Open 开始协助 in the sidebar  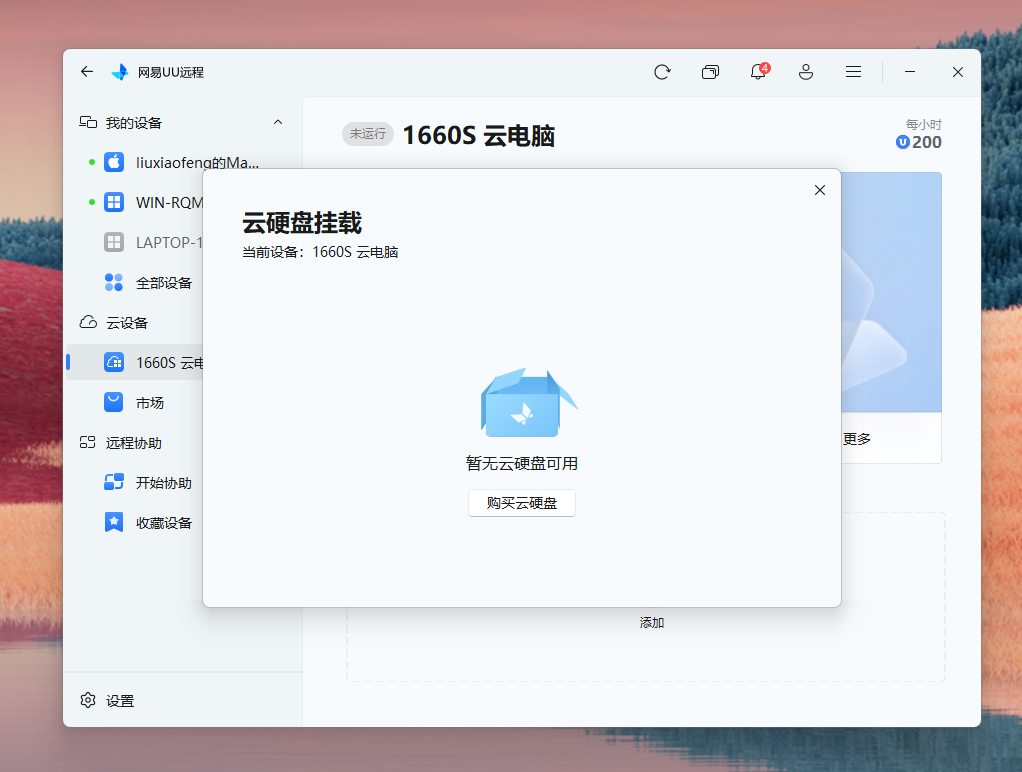pos(135,482)
